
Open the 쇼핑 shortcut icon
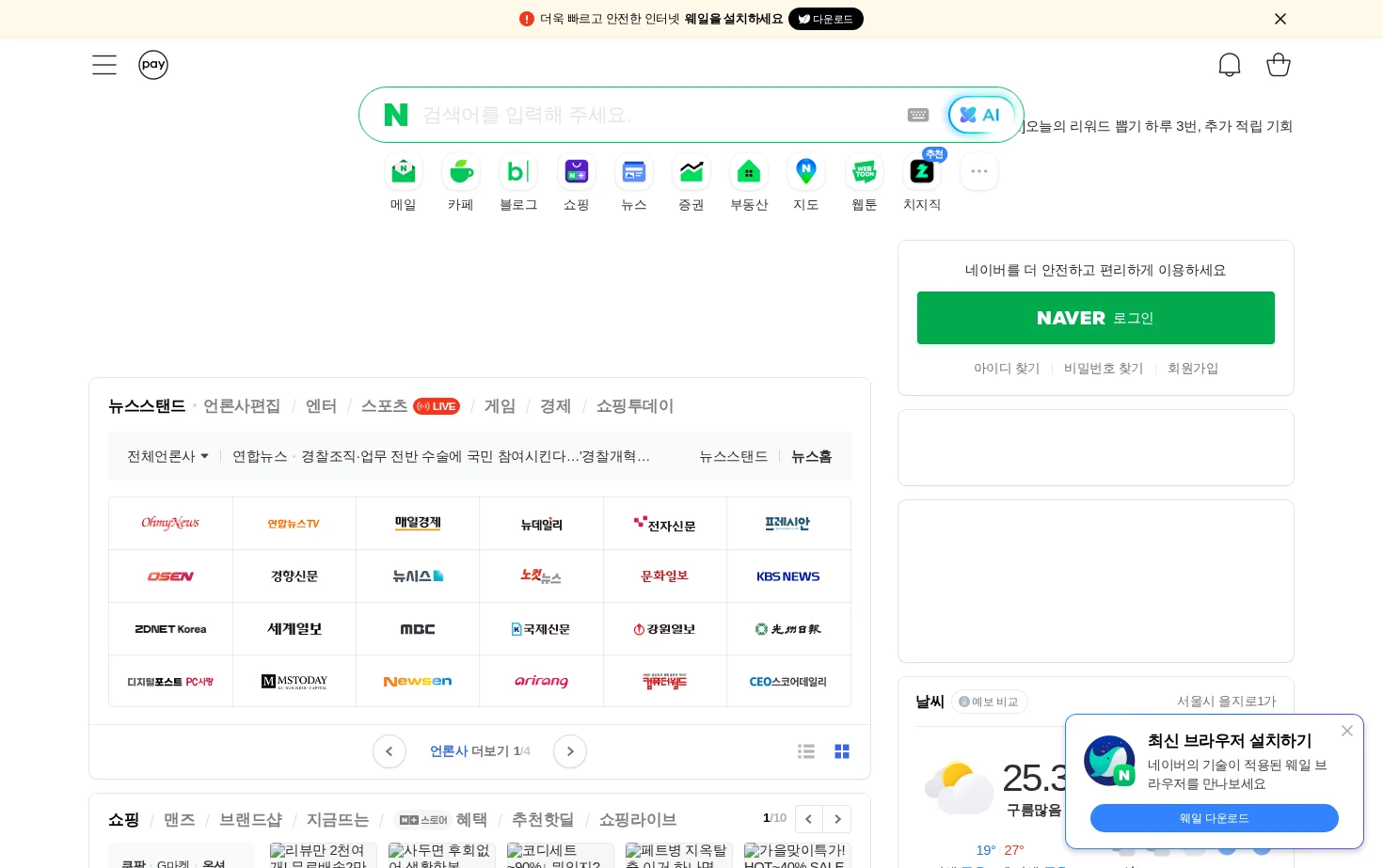click(577, 172)
